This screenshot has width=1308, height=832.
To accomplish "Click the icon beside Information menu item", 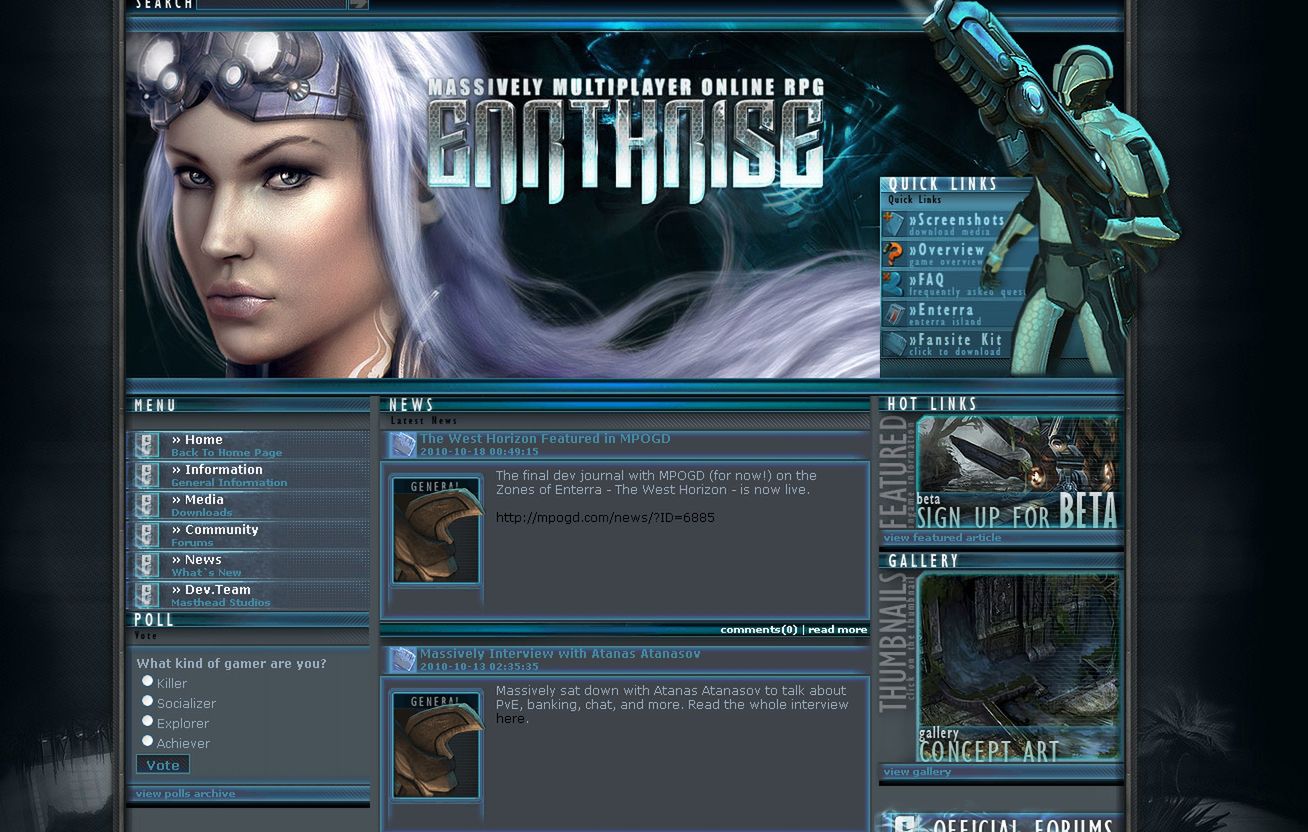I will [147, 476].
